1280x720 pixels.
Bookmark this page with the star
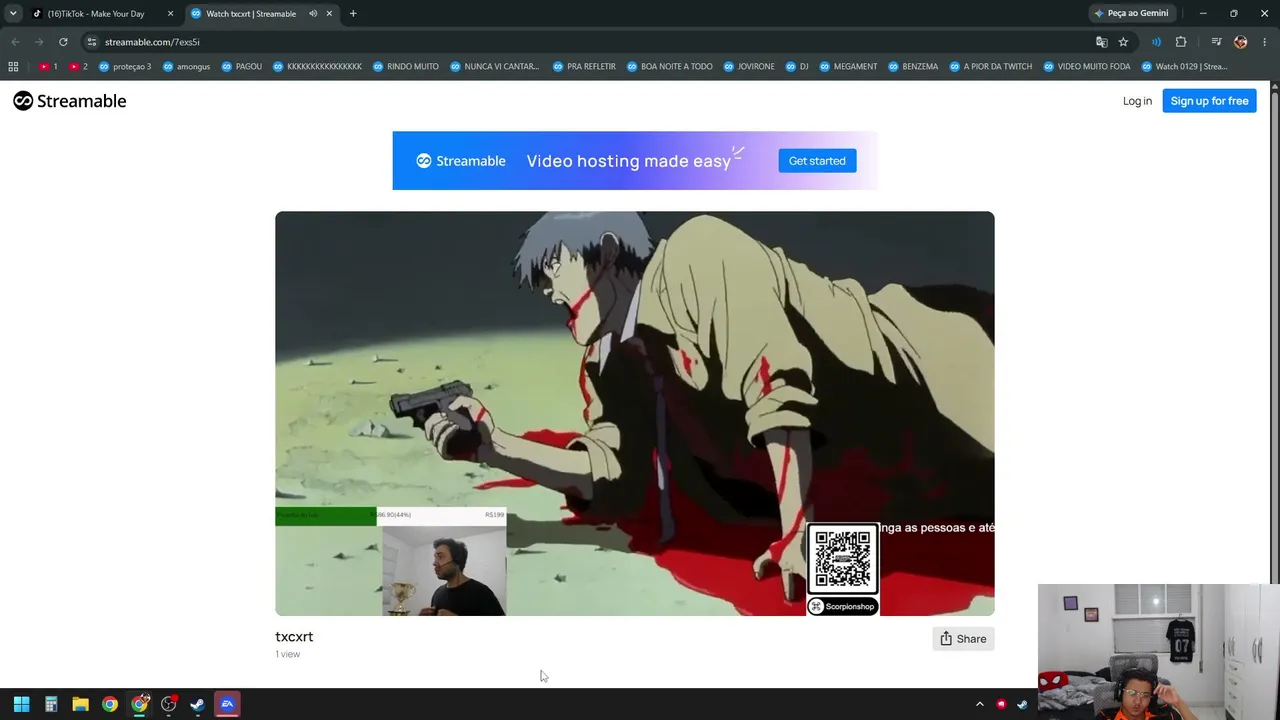coord(1123,42)
